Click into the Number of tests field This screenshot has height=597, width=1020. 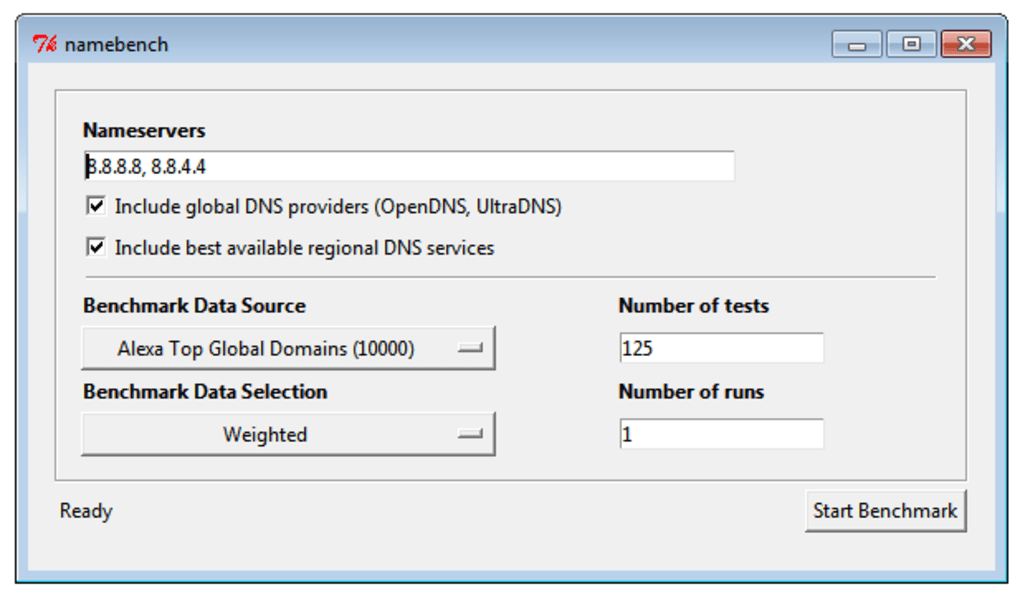pos(721,348)
